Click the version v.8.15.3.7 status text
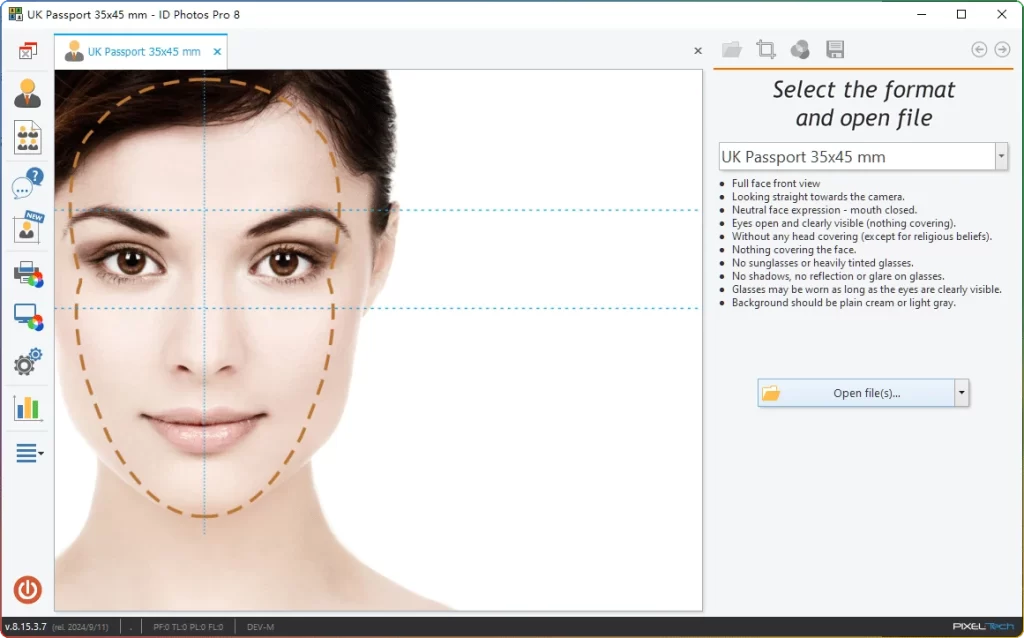Viewport: 1024px width, 638px height. point(25,627)
